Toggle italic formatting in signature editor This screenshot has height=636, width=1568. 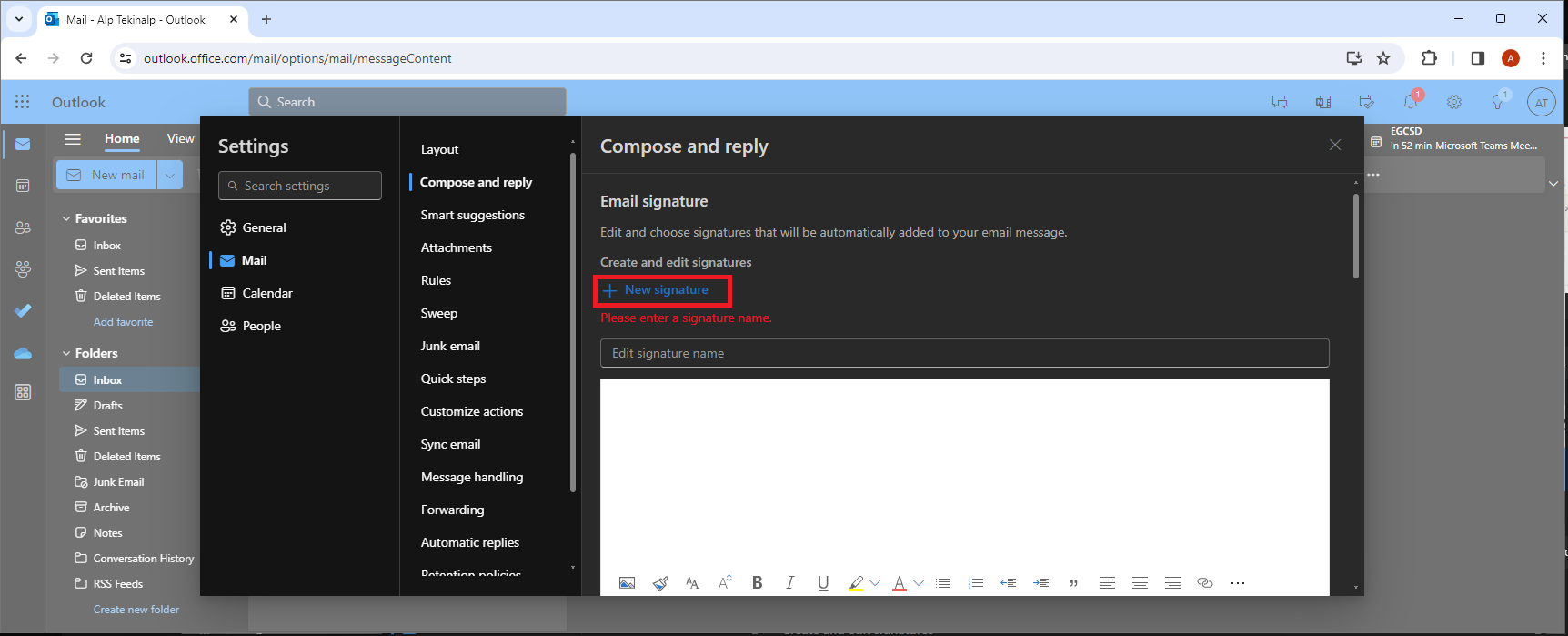(789, 583)
